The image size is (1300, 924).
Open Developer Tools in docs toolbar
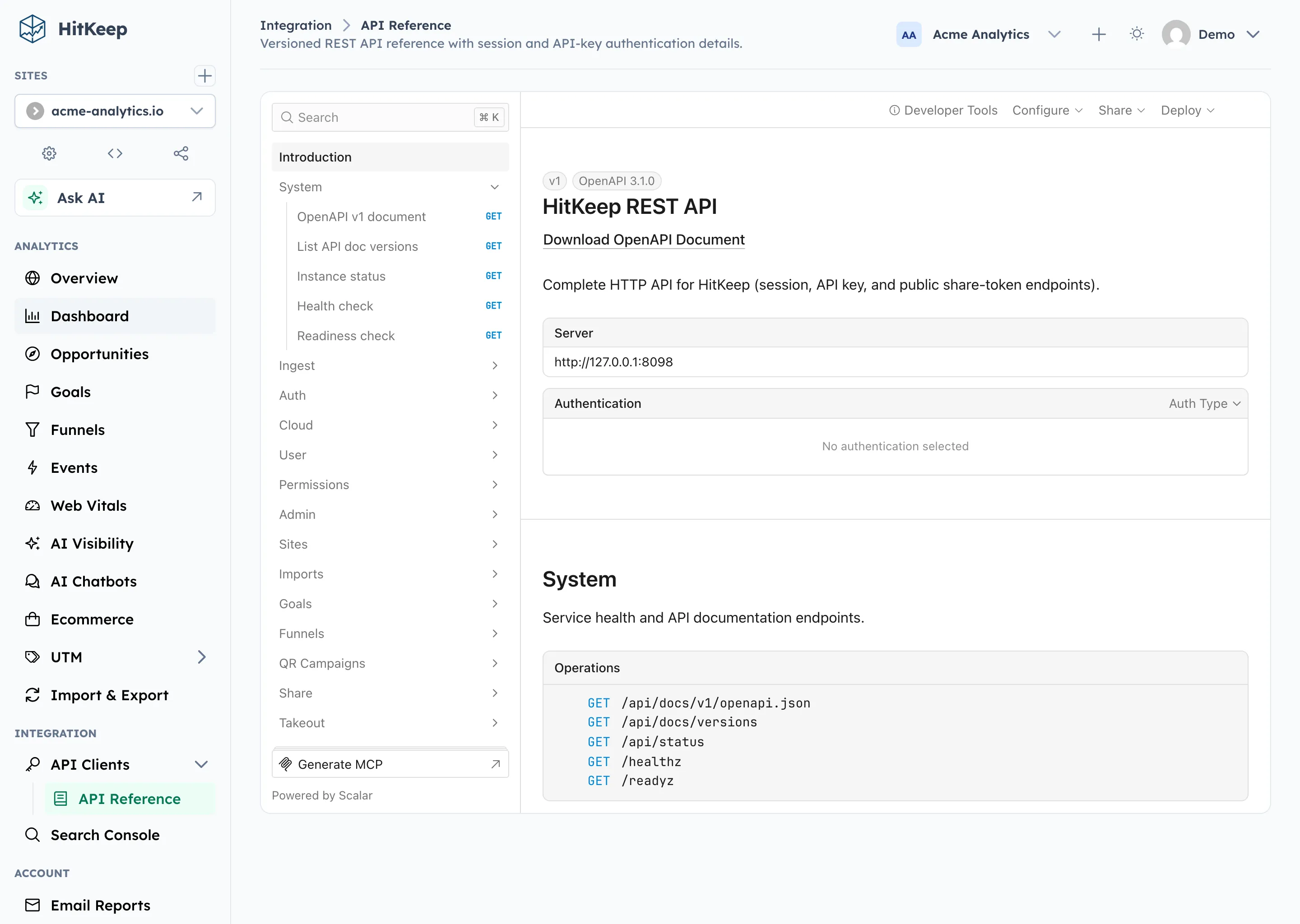[x=943, y=111]
